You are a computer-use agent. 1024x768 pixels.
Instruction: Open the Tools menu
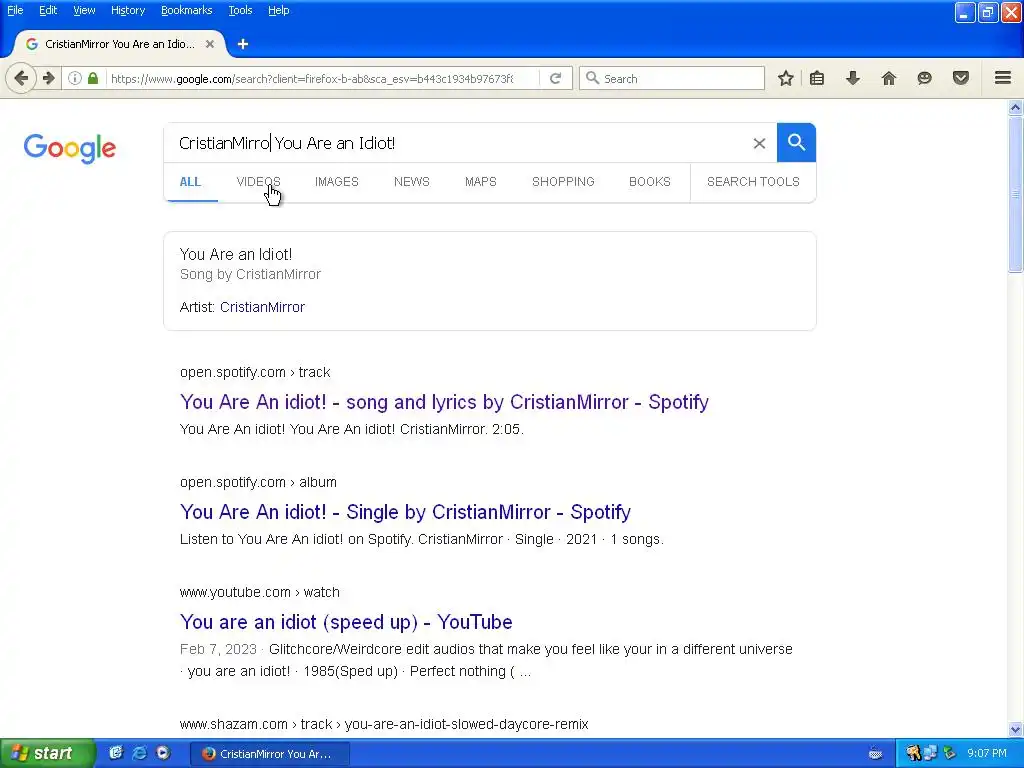pyautogui.click(x=240, y=10)
